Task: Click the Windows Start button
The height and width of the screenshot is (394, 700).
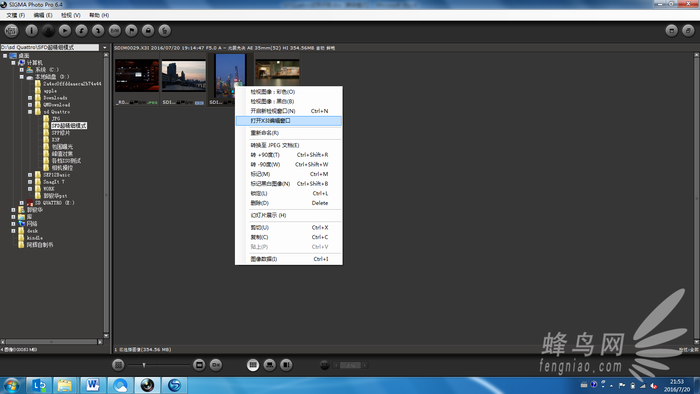Action: point(12,385)
